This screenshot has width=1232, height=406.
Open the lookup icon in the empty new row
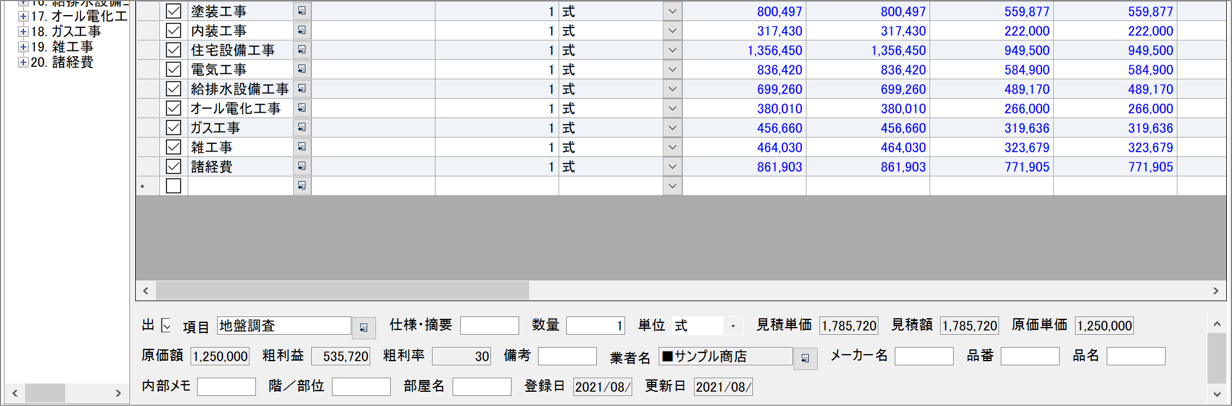click(302, 186)
